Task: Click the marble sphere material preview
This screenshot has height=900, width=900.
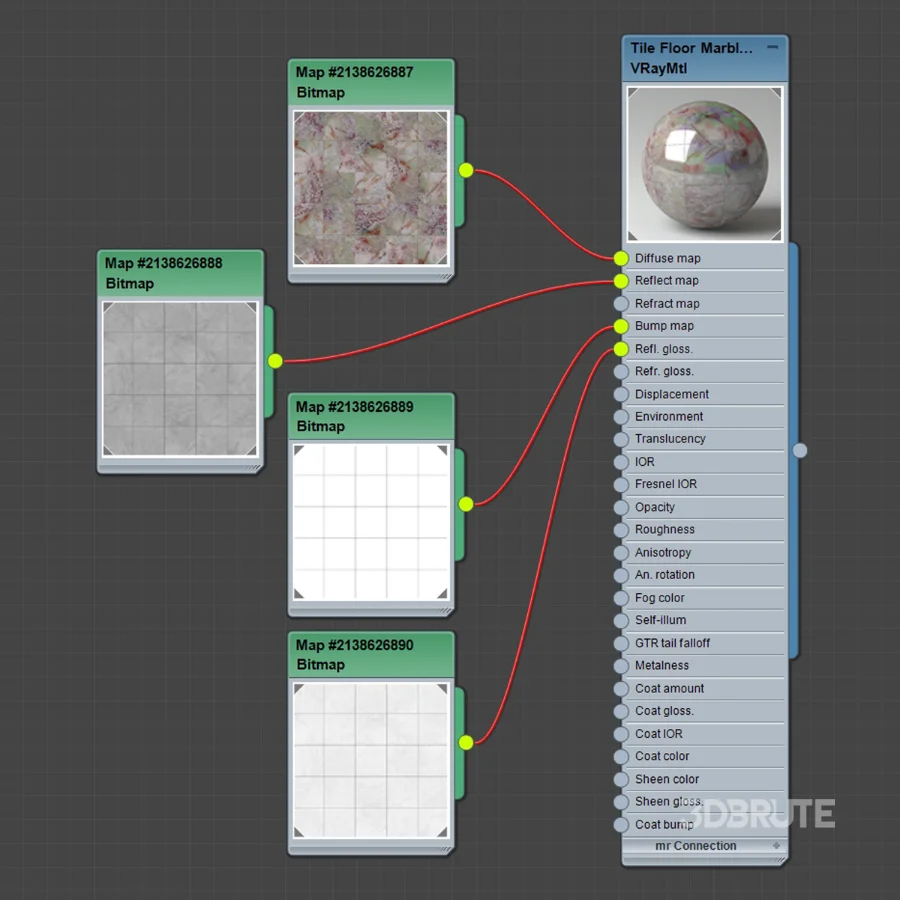Action: (704, 164)
